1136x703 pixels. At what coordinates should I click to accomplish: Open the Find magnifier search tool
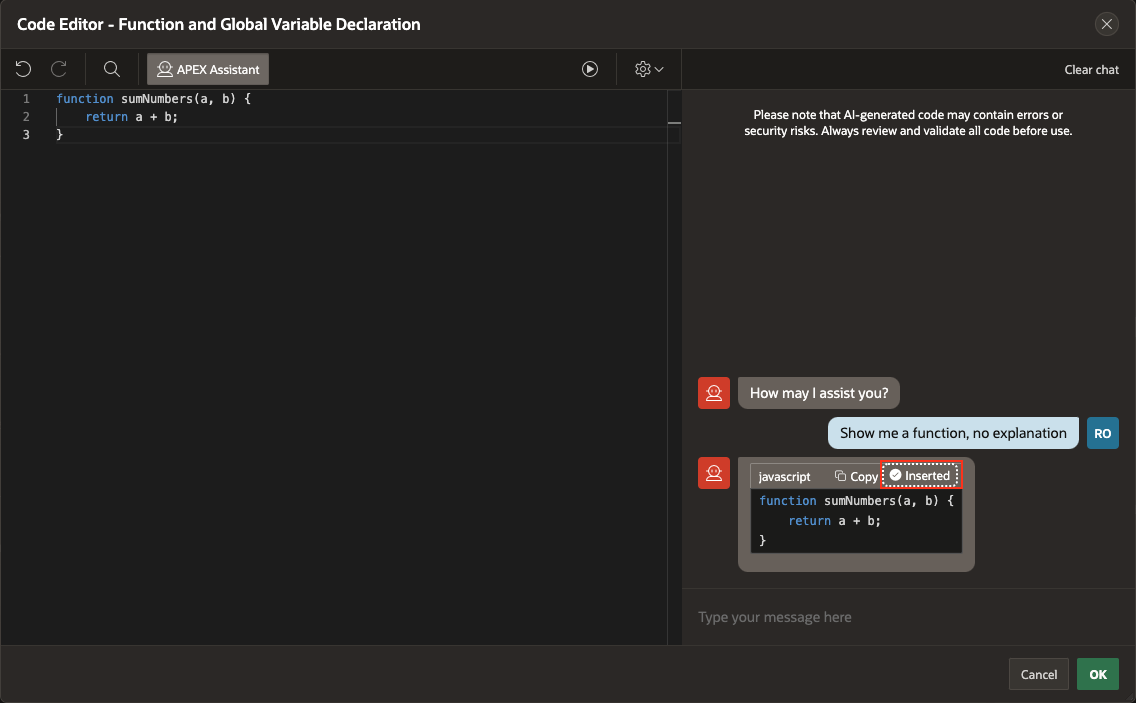coord(112,69)
